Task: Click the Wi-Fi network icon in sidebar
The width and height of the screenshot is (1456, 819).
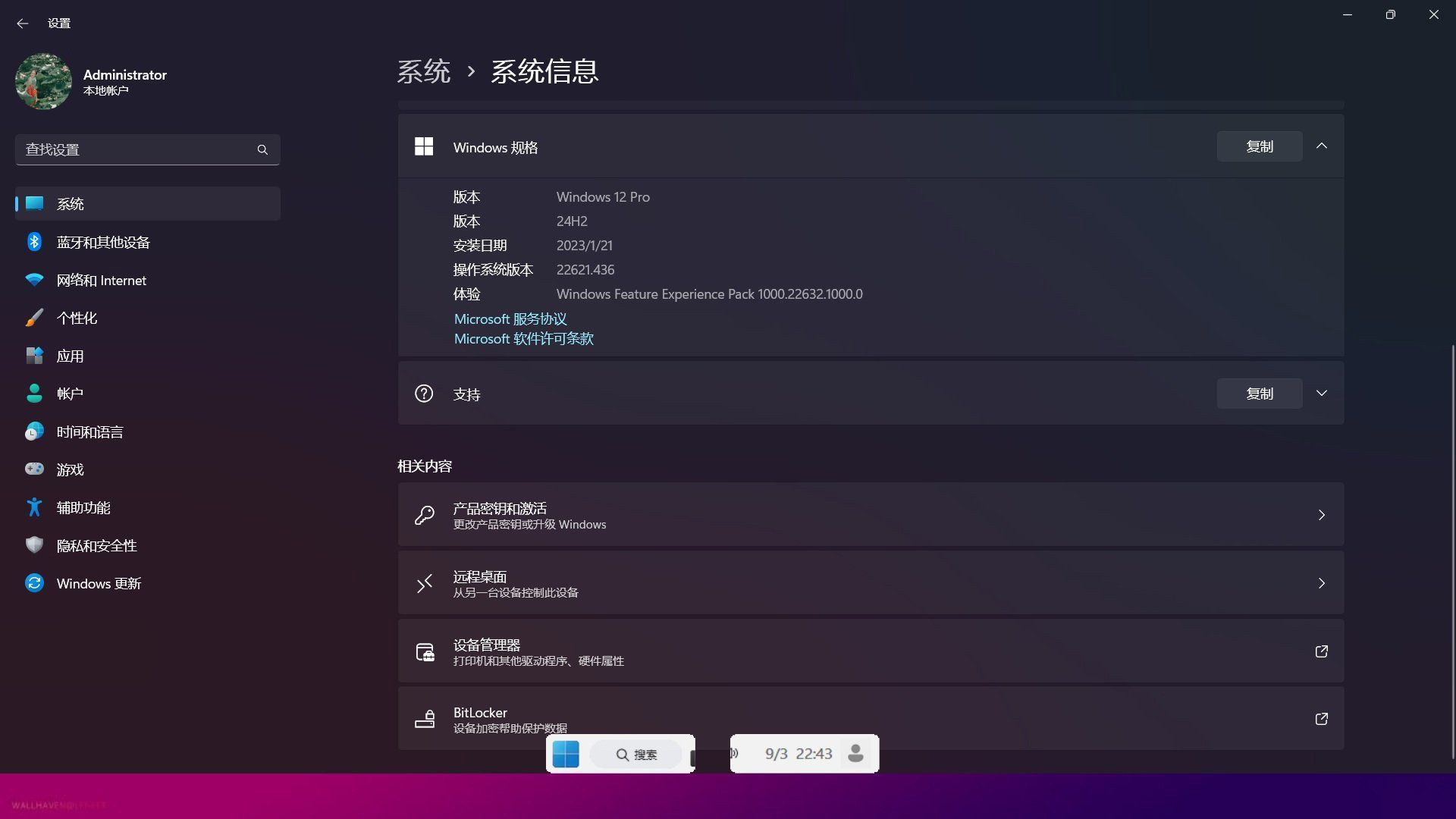Action: coord(34,280)
